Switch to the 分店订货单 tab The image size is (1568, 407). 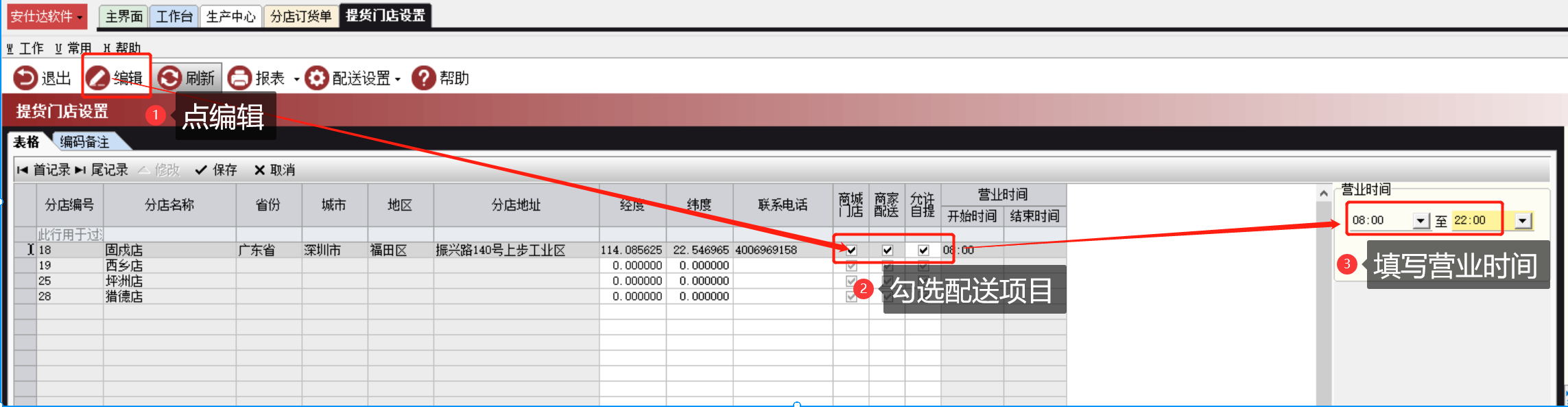coord(300,16)
